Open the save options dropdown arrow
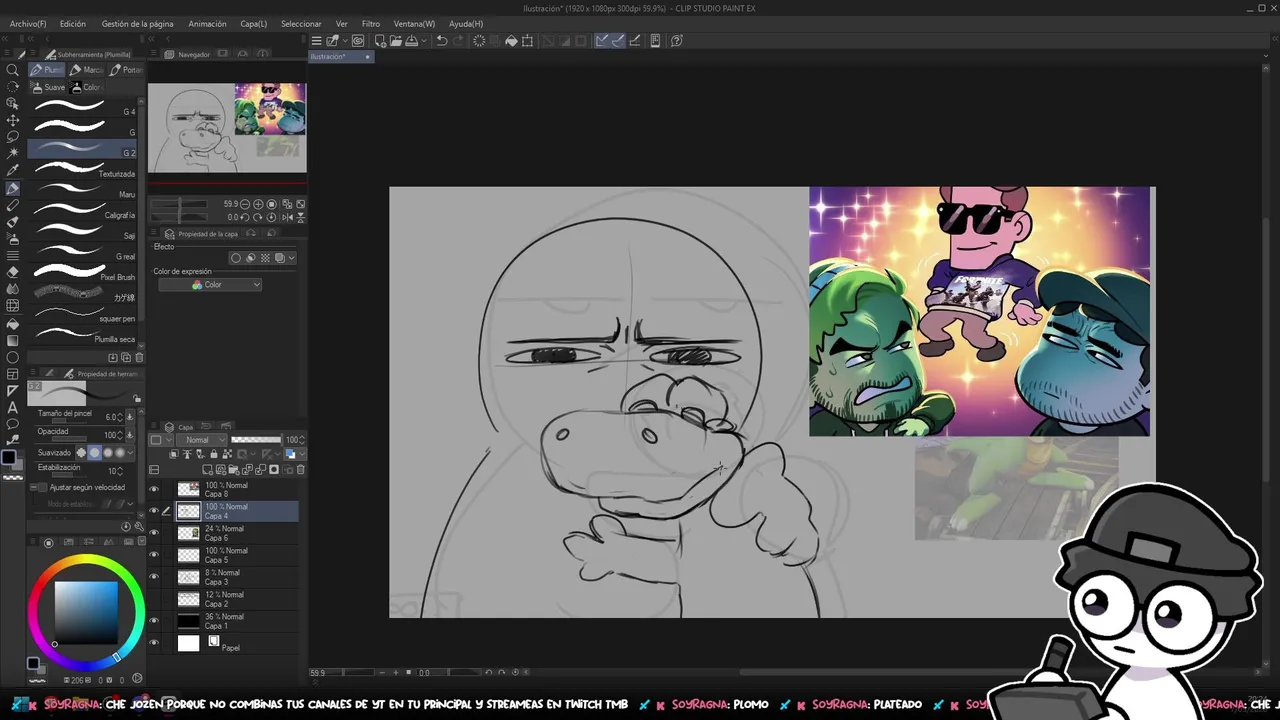The image size is (1280, 720). (x=423, y=41)
